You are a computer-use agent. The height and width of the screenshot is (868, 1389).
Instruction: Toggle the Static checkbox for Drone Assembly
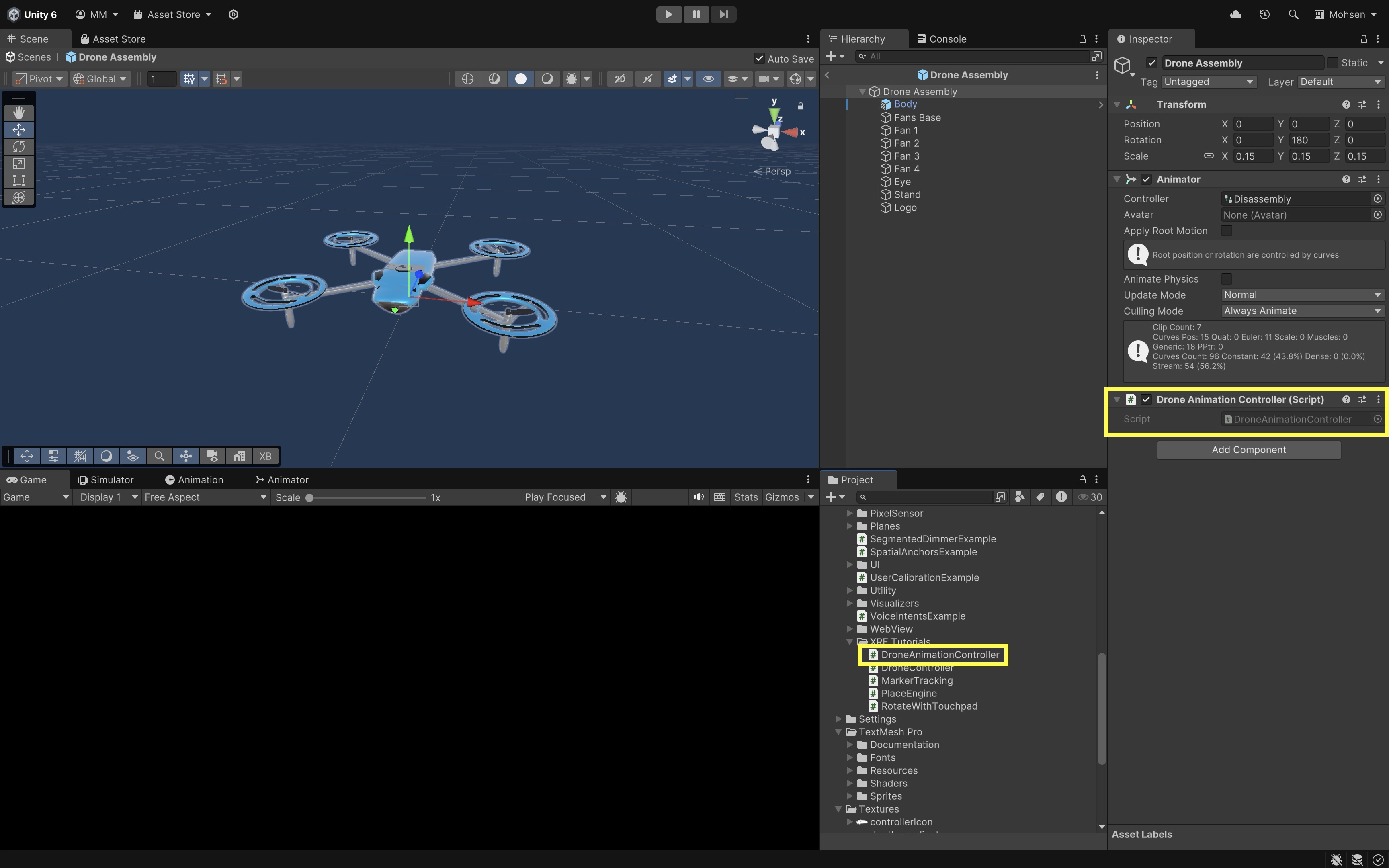[x=1333, y=63]
